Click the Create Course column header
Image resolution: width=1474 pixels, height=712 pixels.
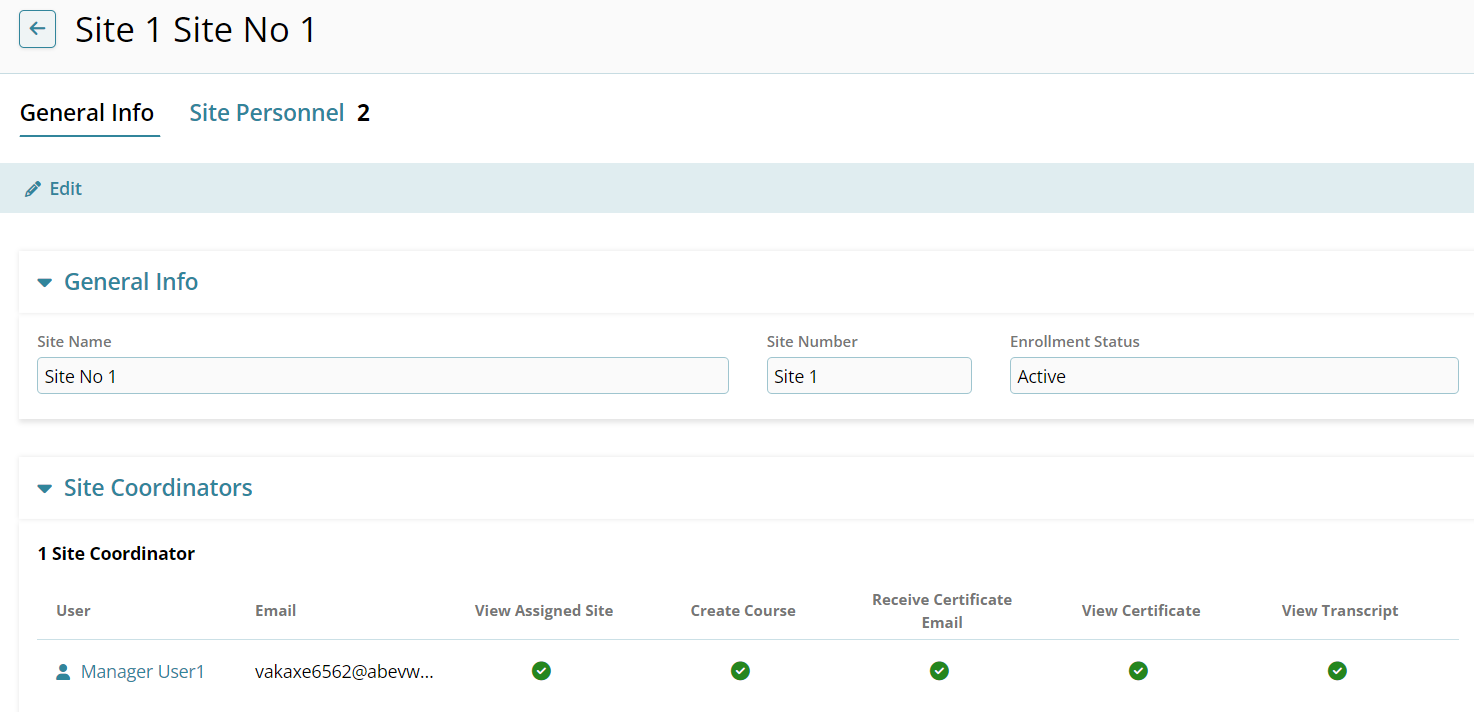pos(743,611)
